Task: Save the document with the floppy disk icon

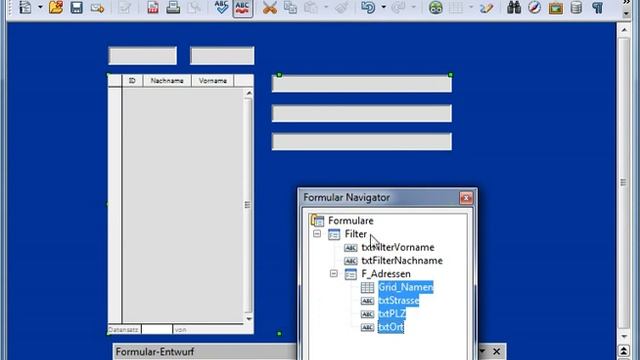Action: (76, 7)
